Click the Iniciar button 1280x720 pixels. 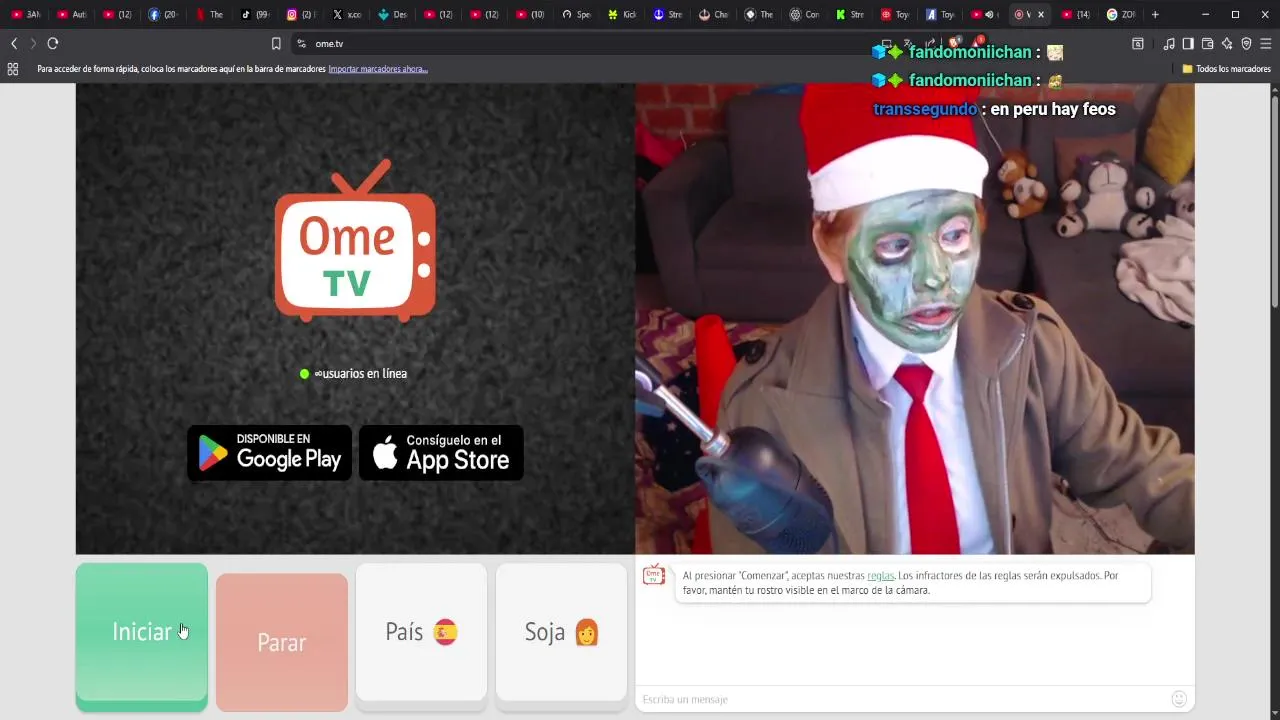click(x=142, y=632)
